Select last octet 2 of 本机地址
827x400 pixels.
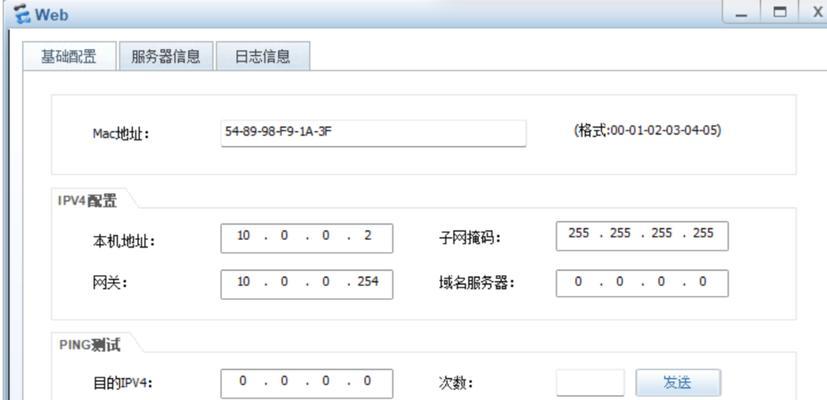tap(367, 235)
